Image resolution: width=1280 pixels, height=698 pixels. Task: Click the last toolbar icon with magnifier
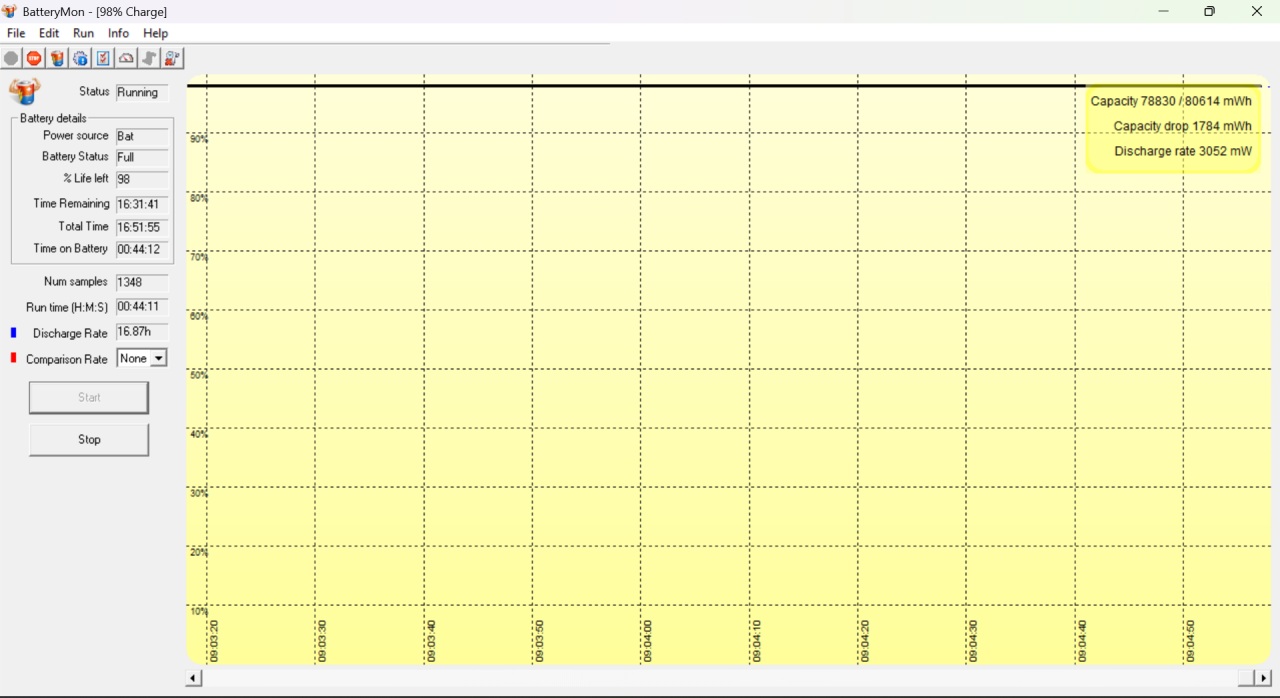pos(172,59)
